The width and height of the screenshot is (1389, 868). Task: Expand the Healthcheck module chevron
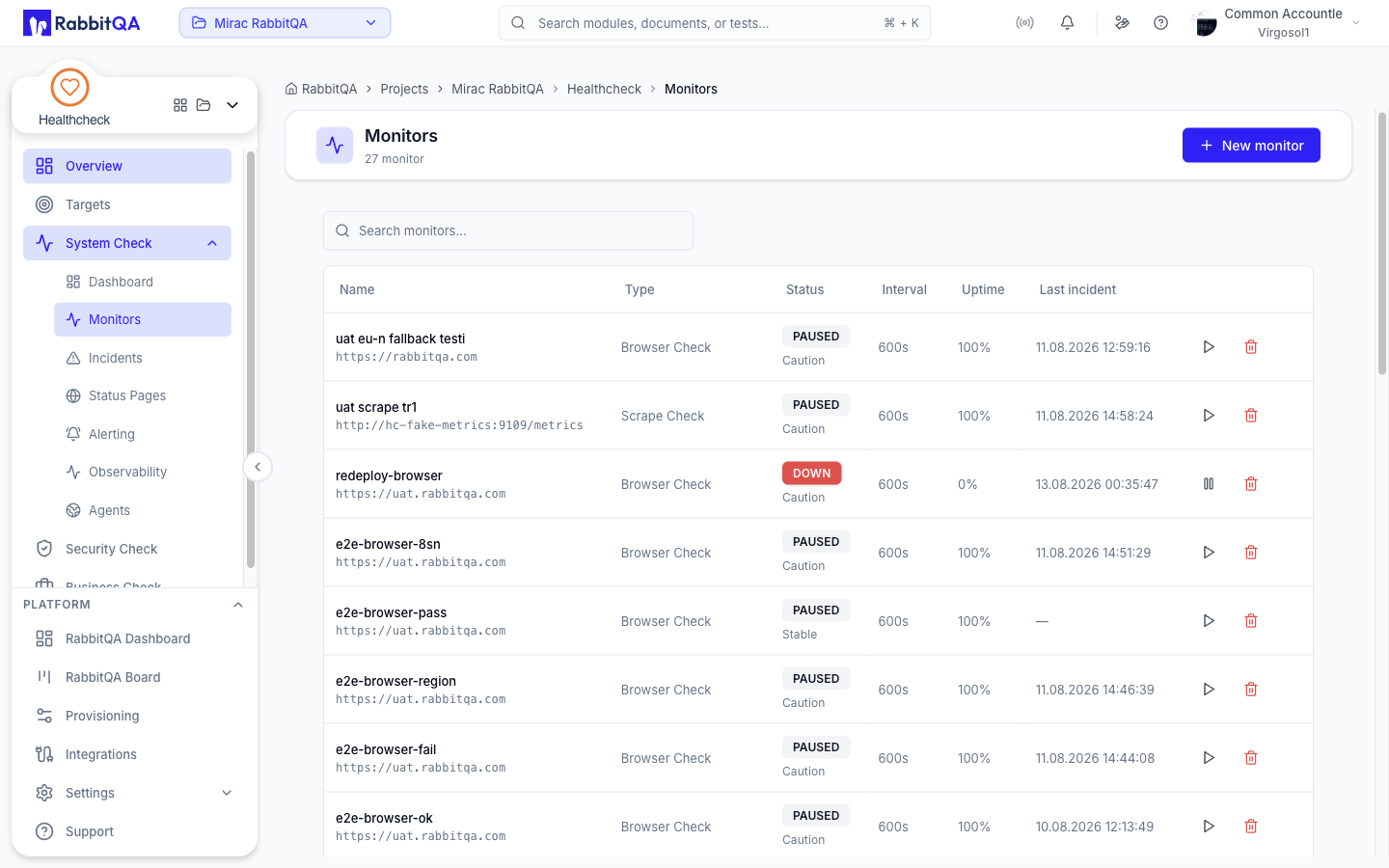232,105
